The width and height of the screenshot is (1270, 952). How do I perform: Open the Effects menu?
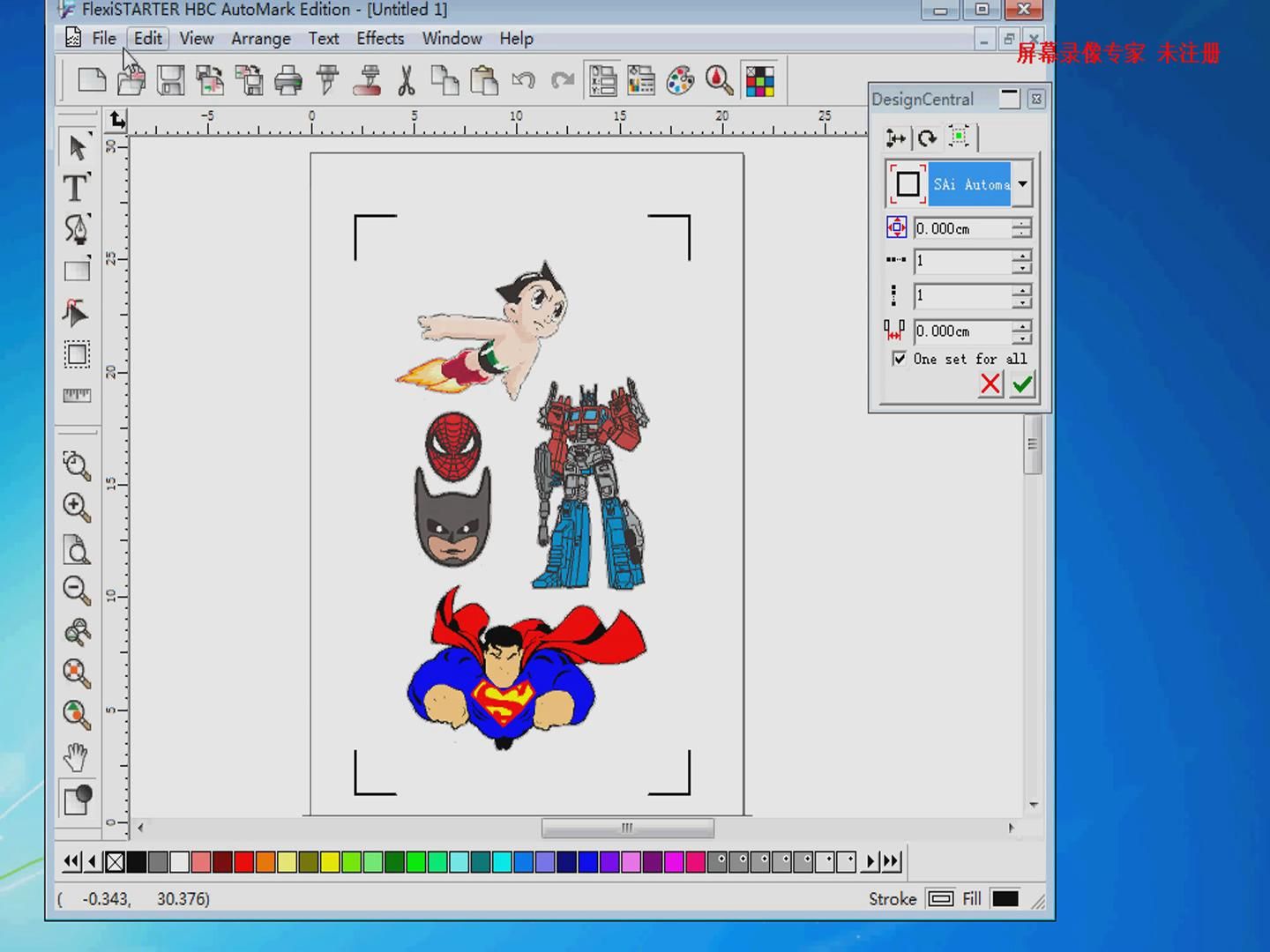point(380,38)
